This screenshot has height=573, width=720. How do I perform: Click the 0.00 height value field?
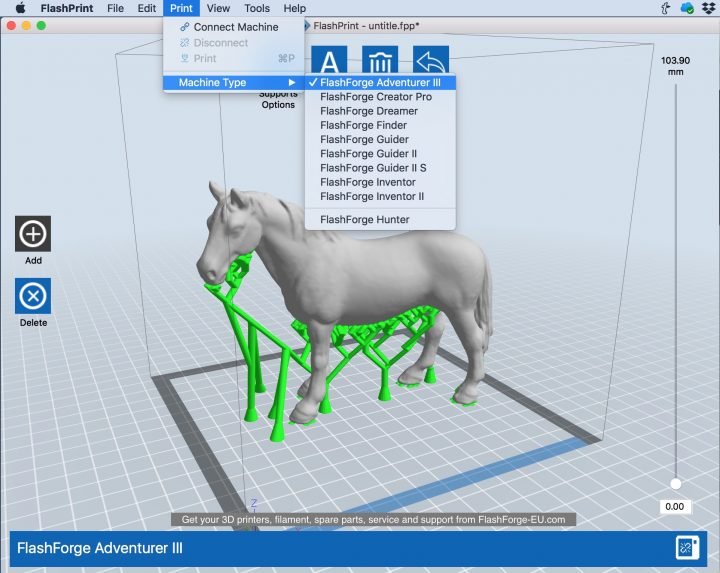click(x=675, y=507)
